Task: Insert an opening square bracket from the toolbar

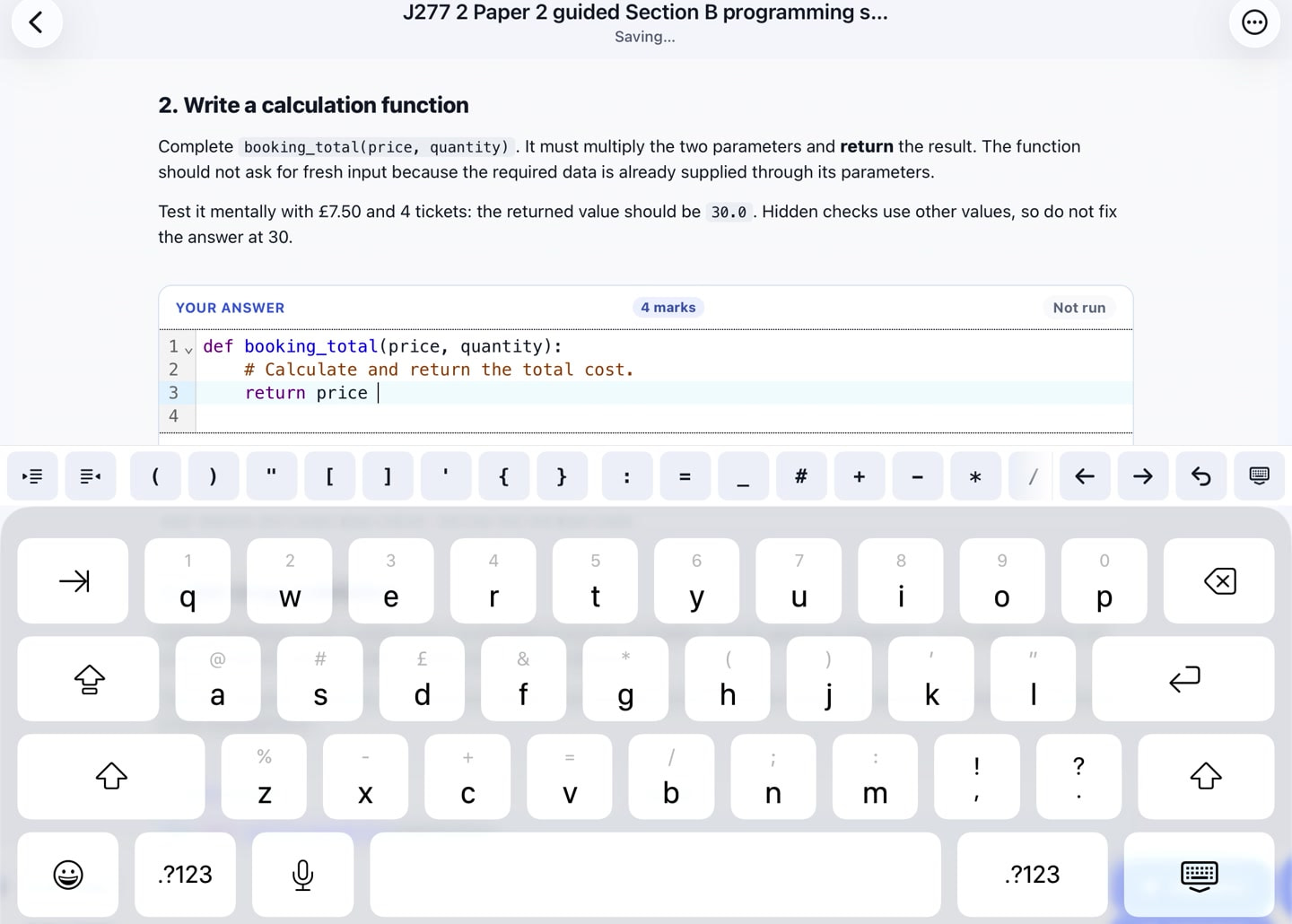Action: click(329, 476)
